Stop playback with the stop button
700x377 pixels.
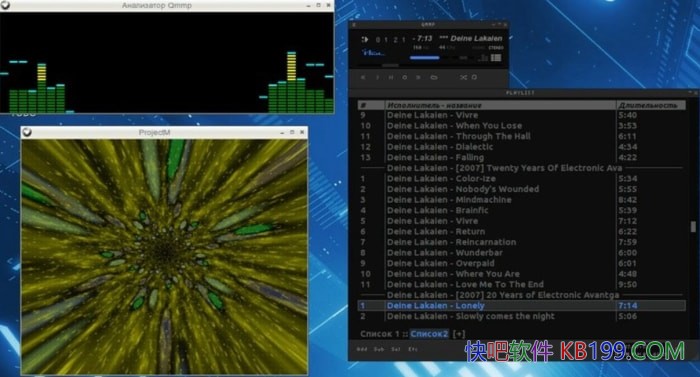[404, 77]
